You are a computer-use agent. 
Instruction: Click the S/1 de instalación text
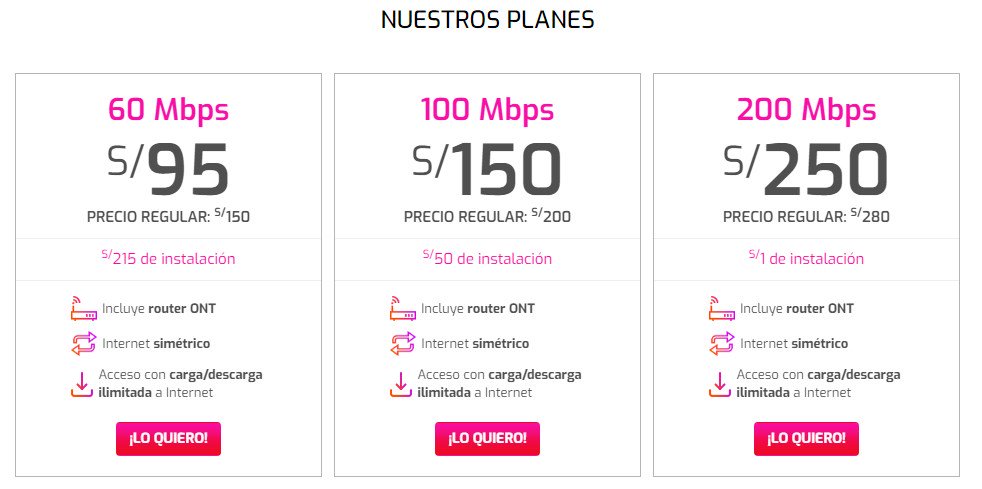tap(806, 258)
